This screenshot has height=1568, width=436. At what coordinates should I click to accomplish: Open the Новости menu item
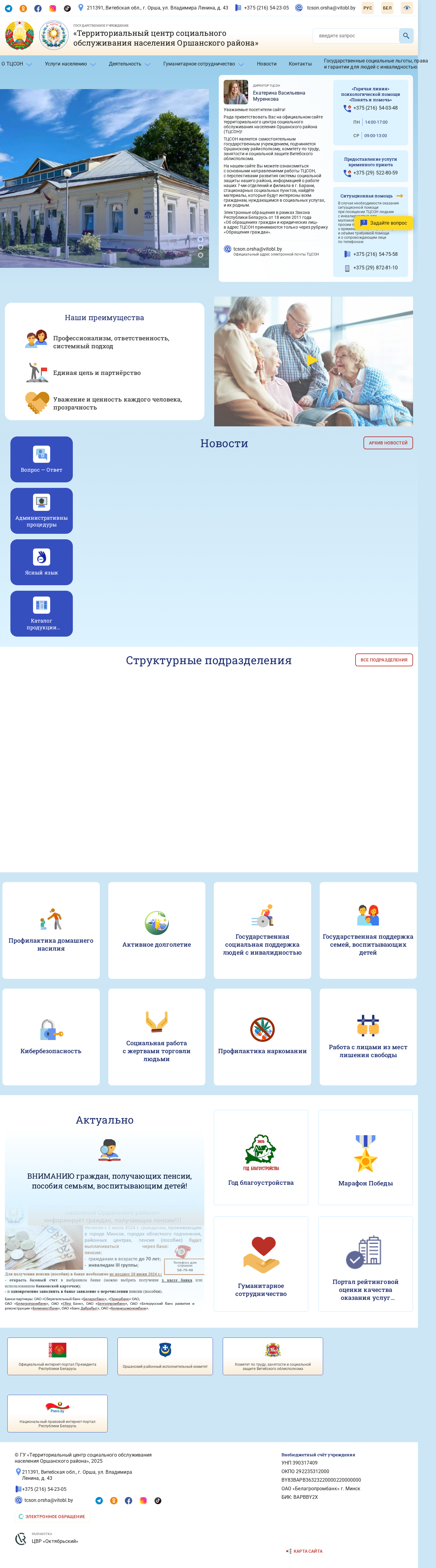pyautogui.click(x=266, y=64)
